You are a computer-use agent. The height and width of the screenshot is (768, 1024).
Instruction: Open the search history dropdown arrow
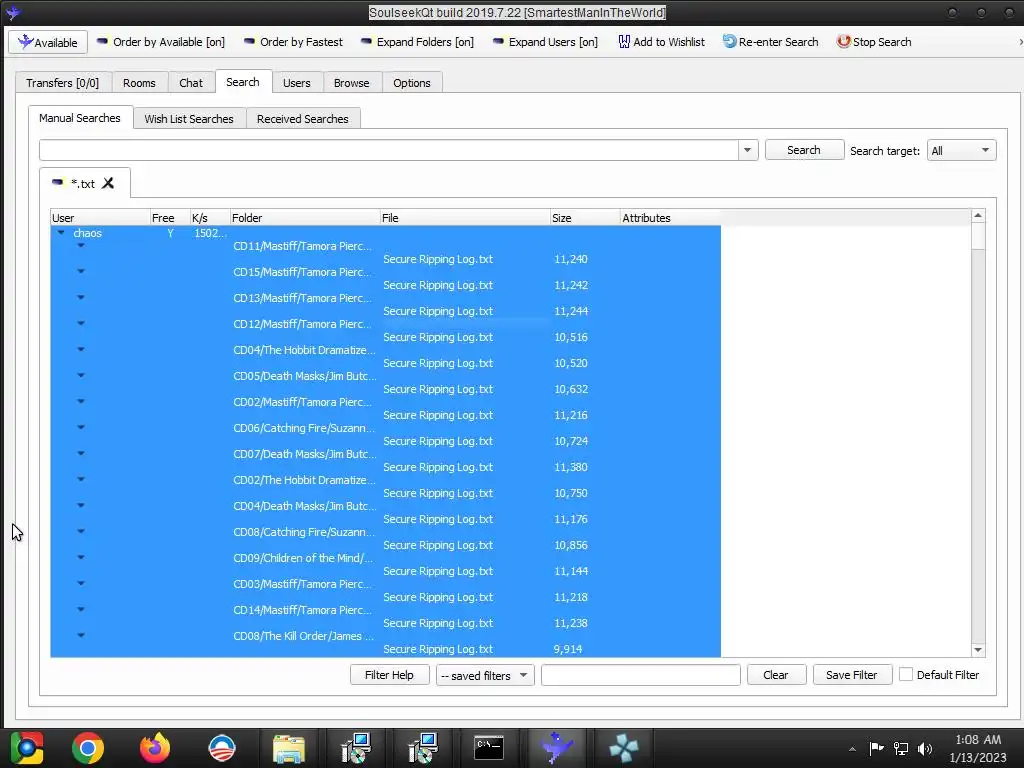click(x=747, y=150)
